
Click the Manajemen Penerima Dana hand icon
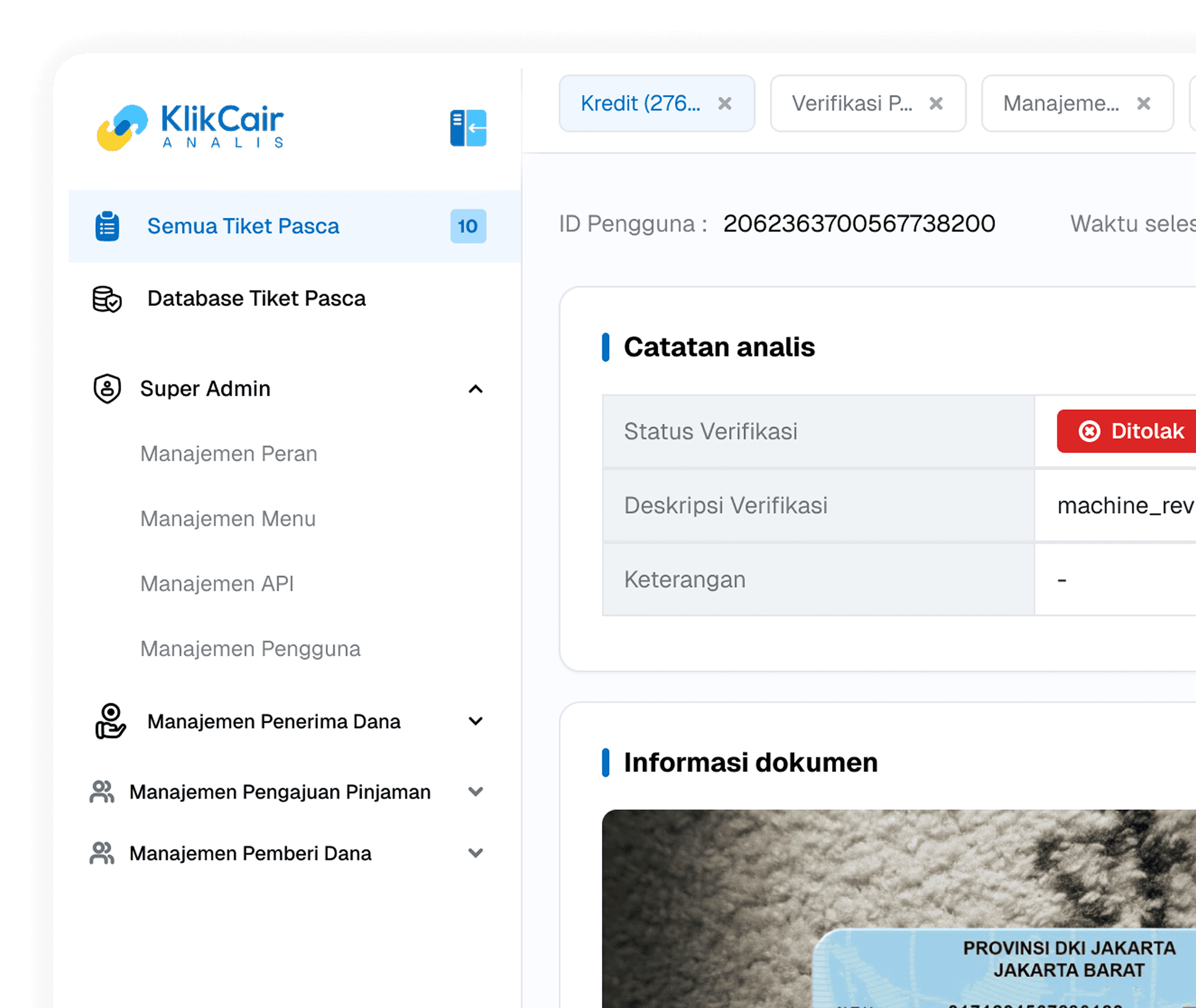coord(110,721)
